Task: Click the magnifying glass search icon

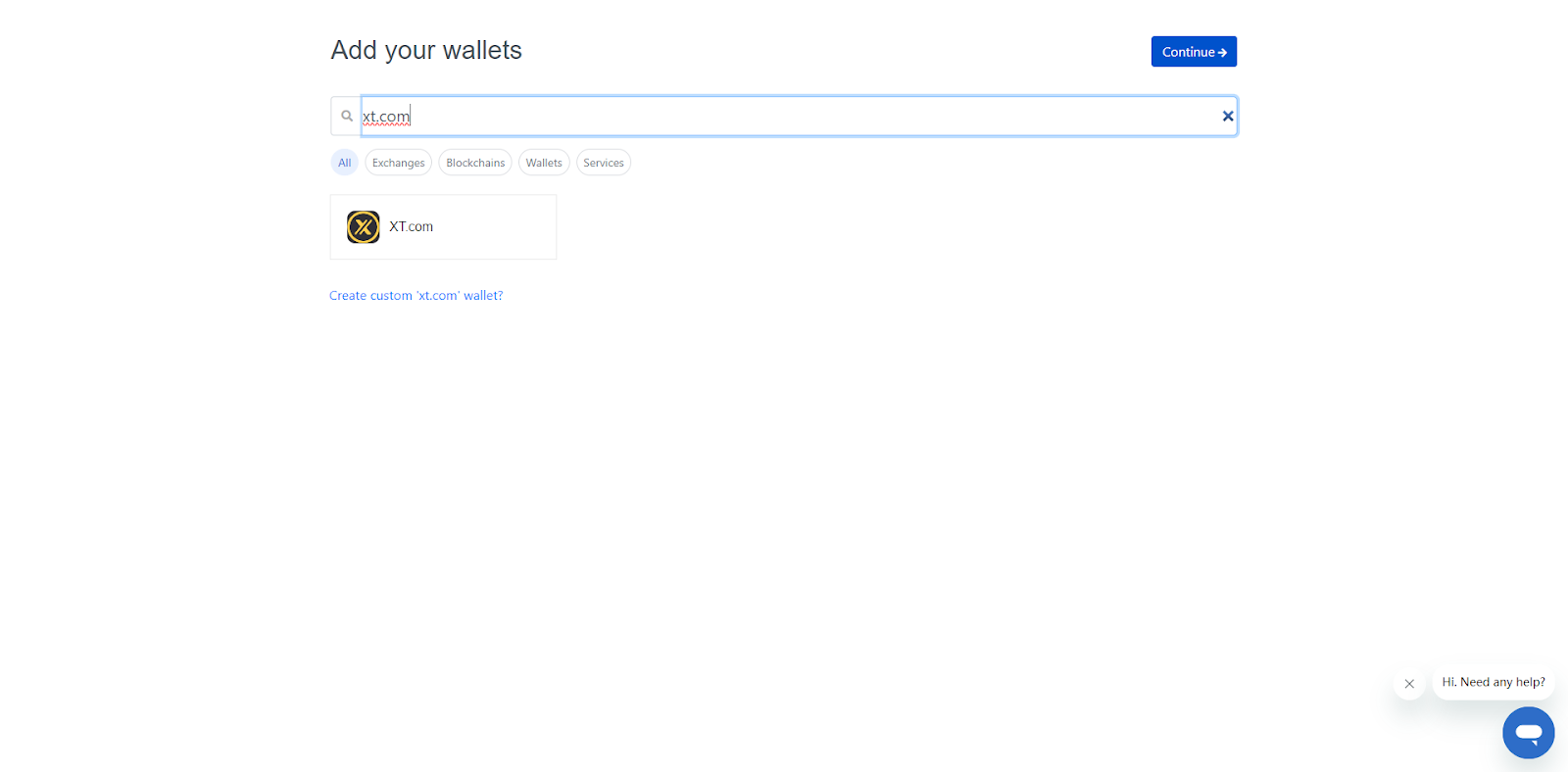Action: tap(347, 116)
